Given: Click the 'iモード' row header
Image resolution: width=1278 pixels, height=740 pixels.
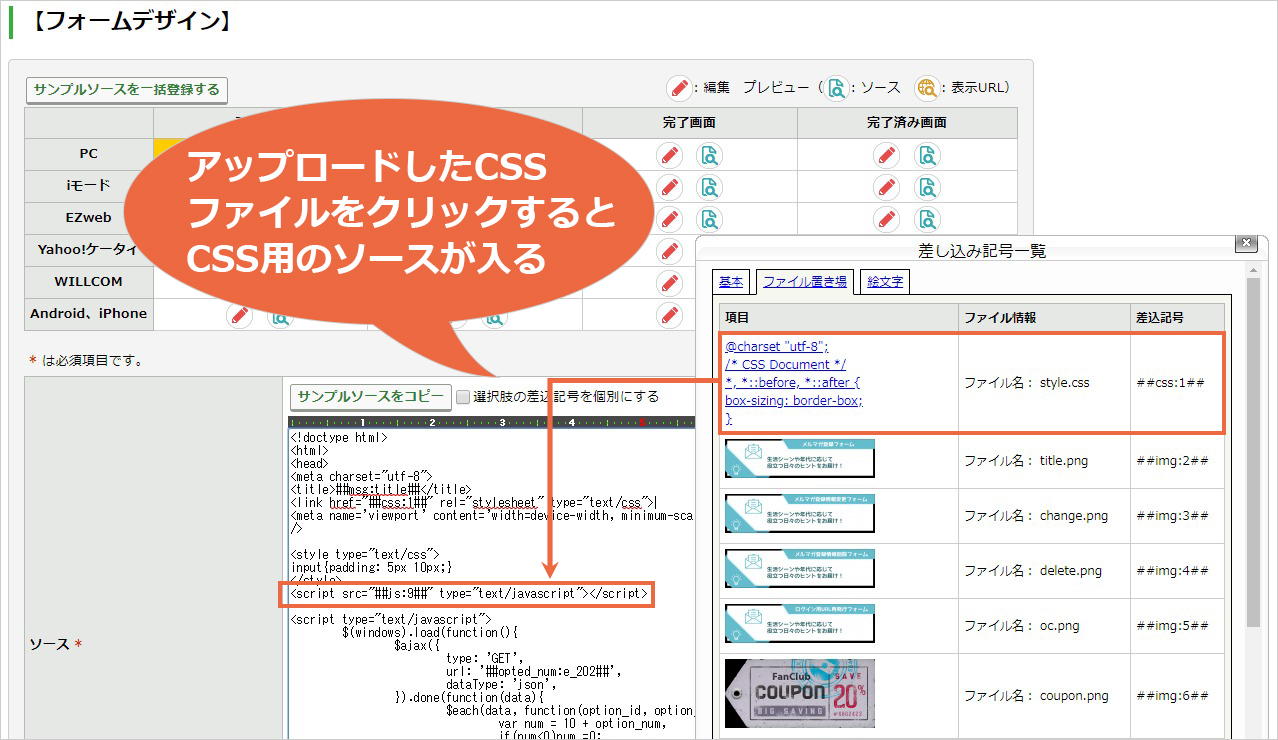Looking at the screenshot, I should (x=89, y=186).
